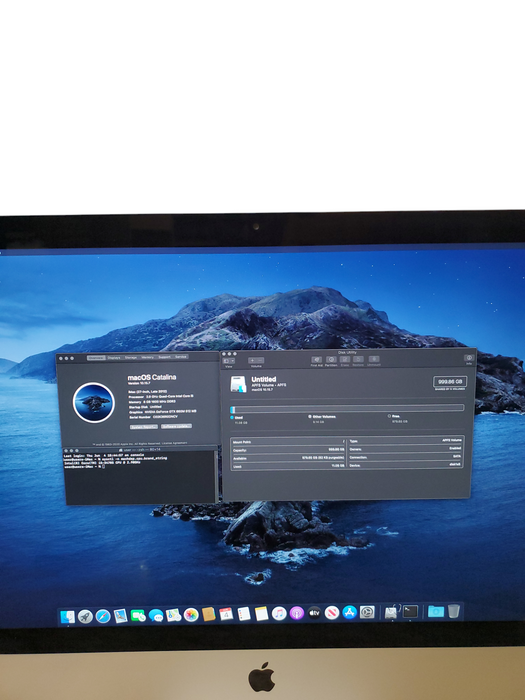The width and height of the screenshot is (525, 700).
Task: Click the Restore icon in Disk Utility toolbar
Action: pos(358,359)
